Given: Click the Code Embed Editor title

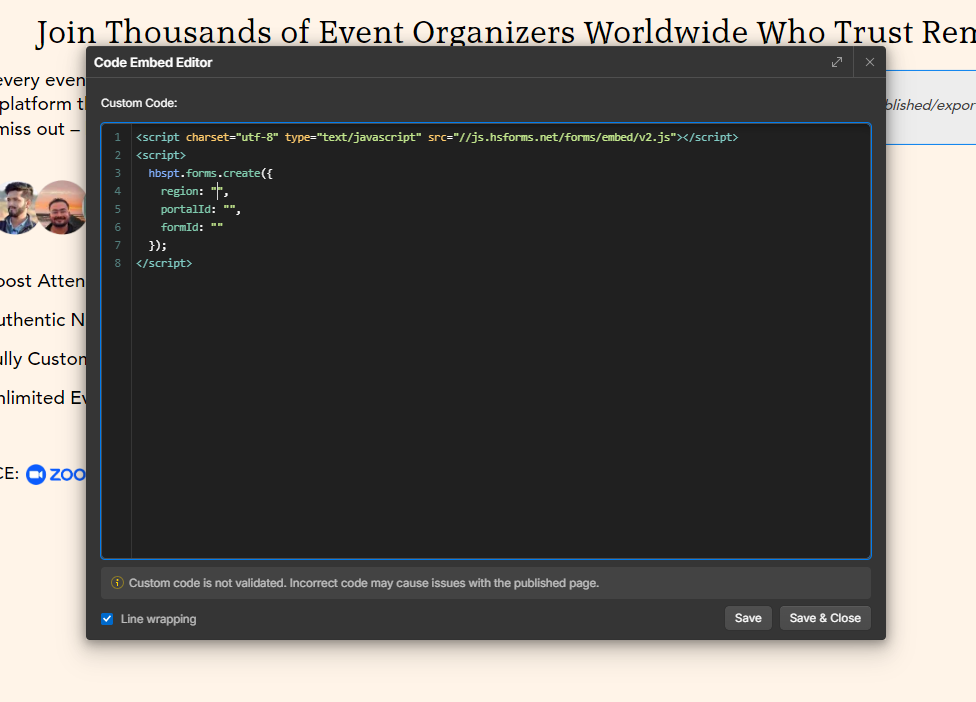Looking at the screenshot, I should (153, 62).
